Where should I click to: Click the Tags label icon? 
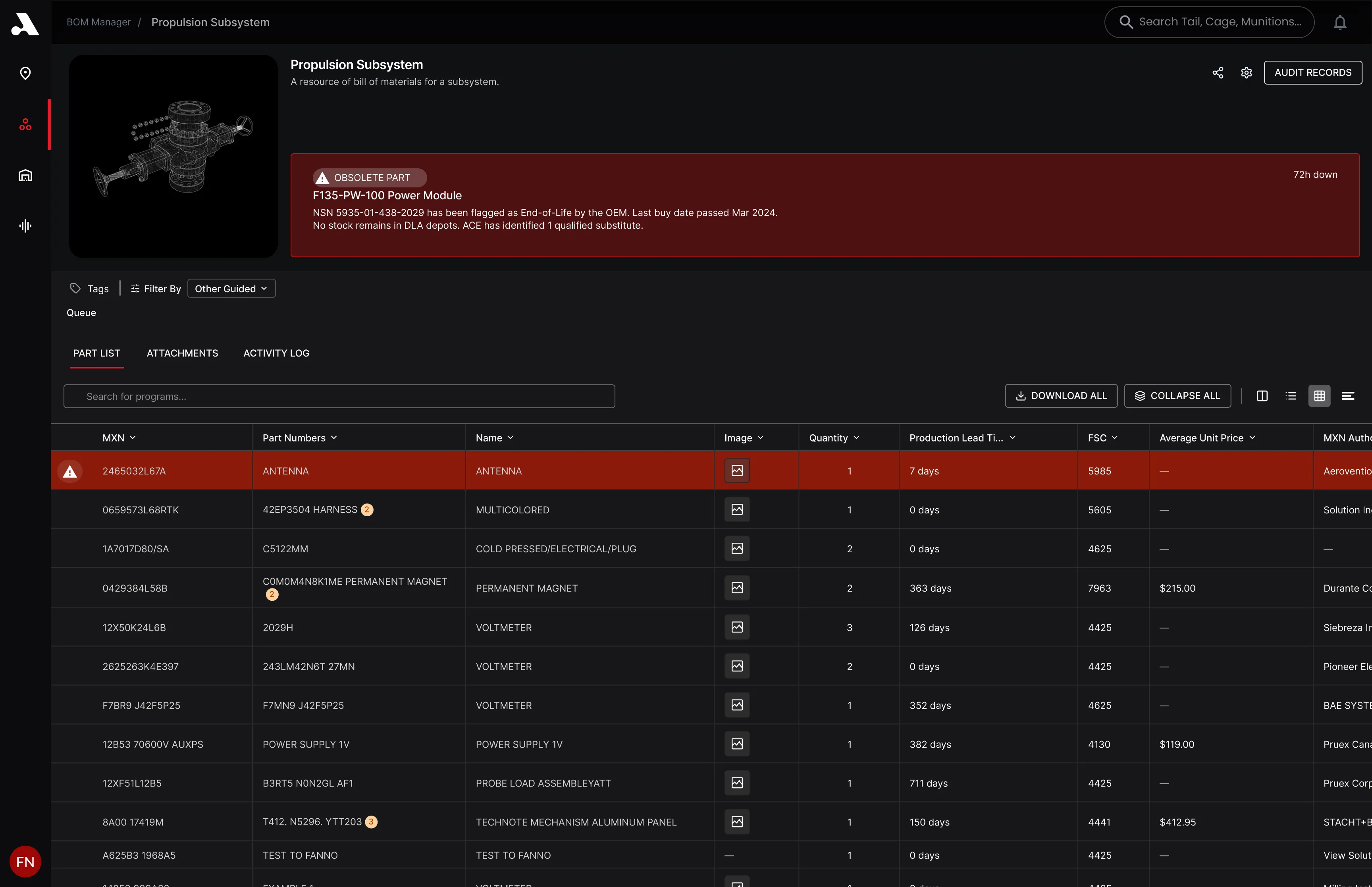pos(75,288)
